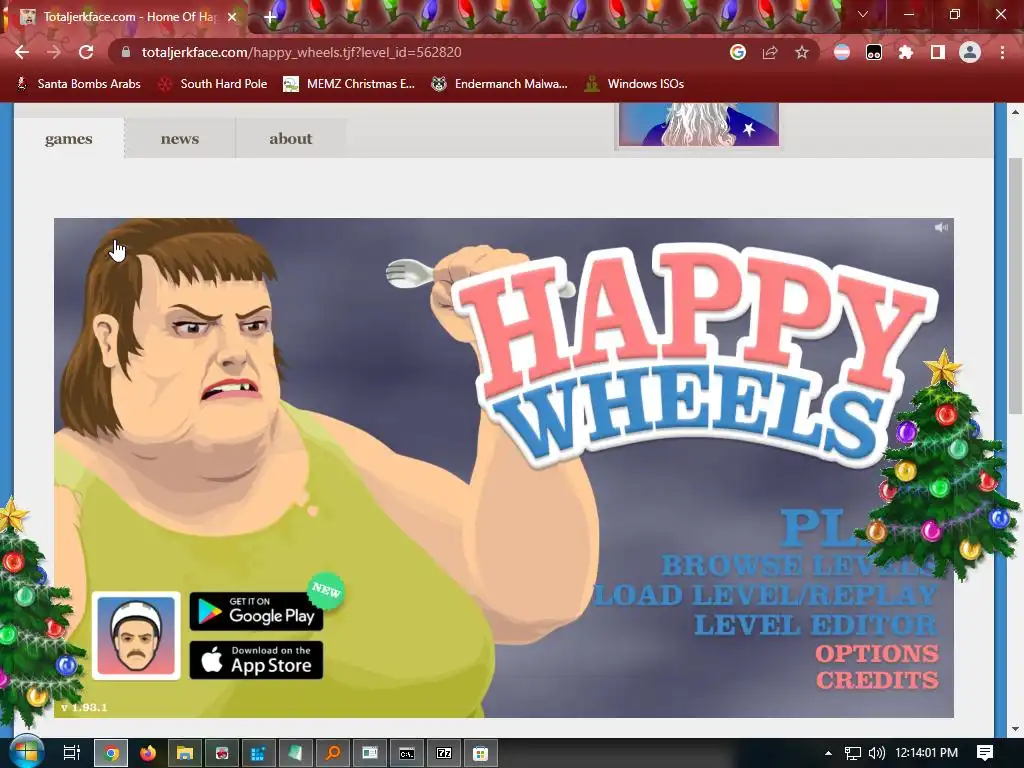Open the South Hard Pole bookmark

pyautogui.click(x=213, y=84)
